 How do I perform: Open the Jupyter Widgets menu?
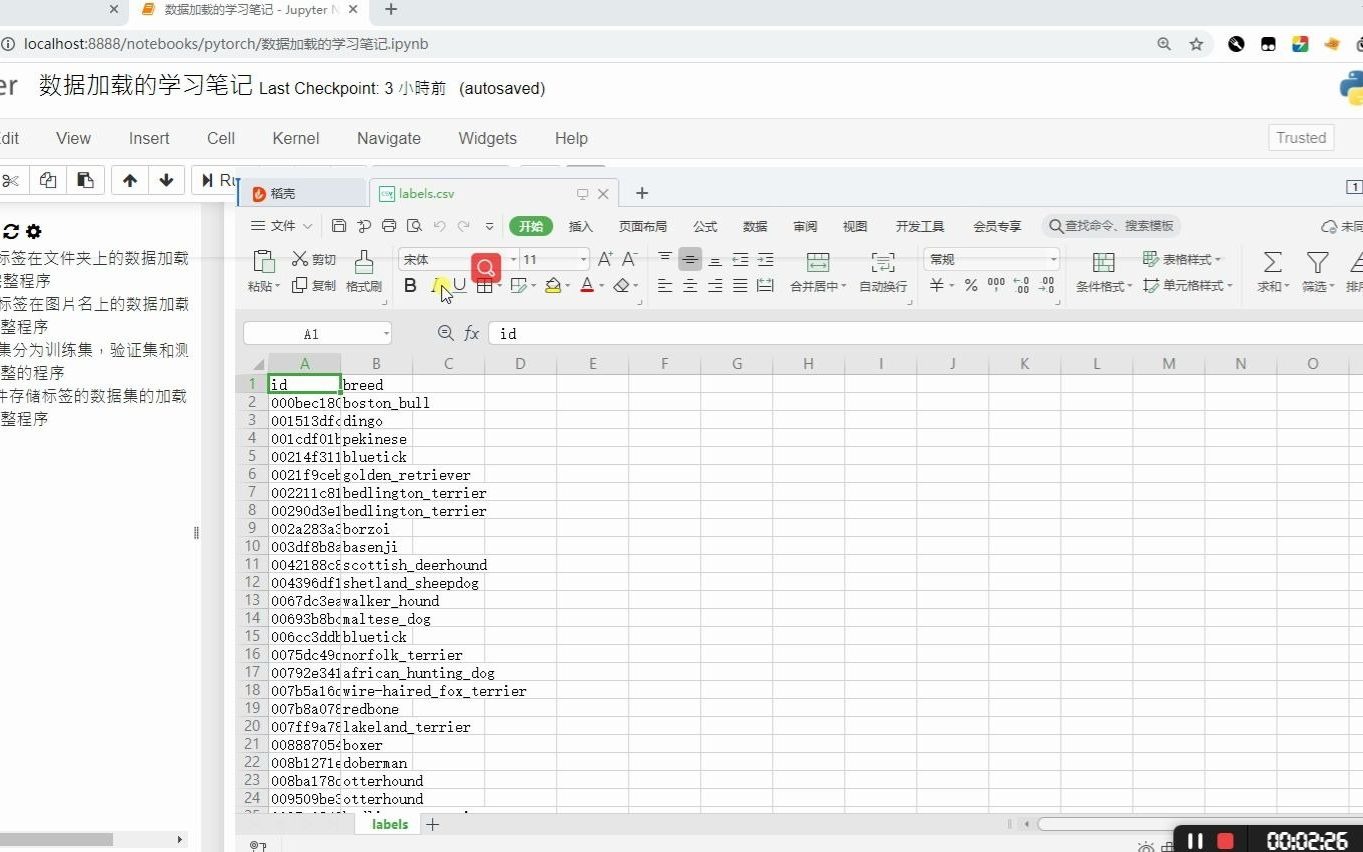pyautogui.click(x=488, y=138)
